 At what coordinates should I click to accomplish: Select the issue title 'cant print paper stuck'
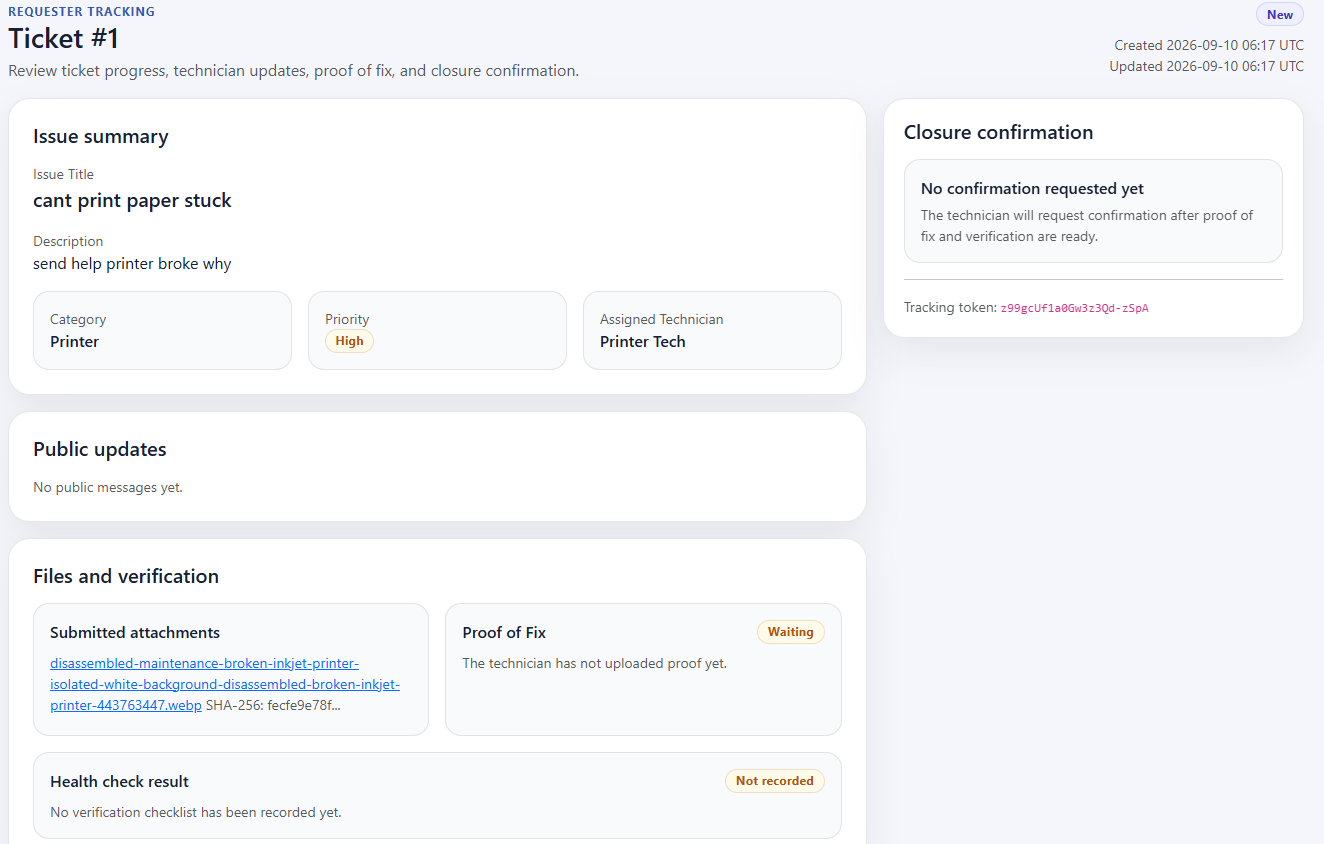[x=132, y=200]
